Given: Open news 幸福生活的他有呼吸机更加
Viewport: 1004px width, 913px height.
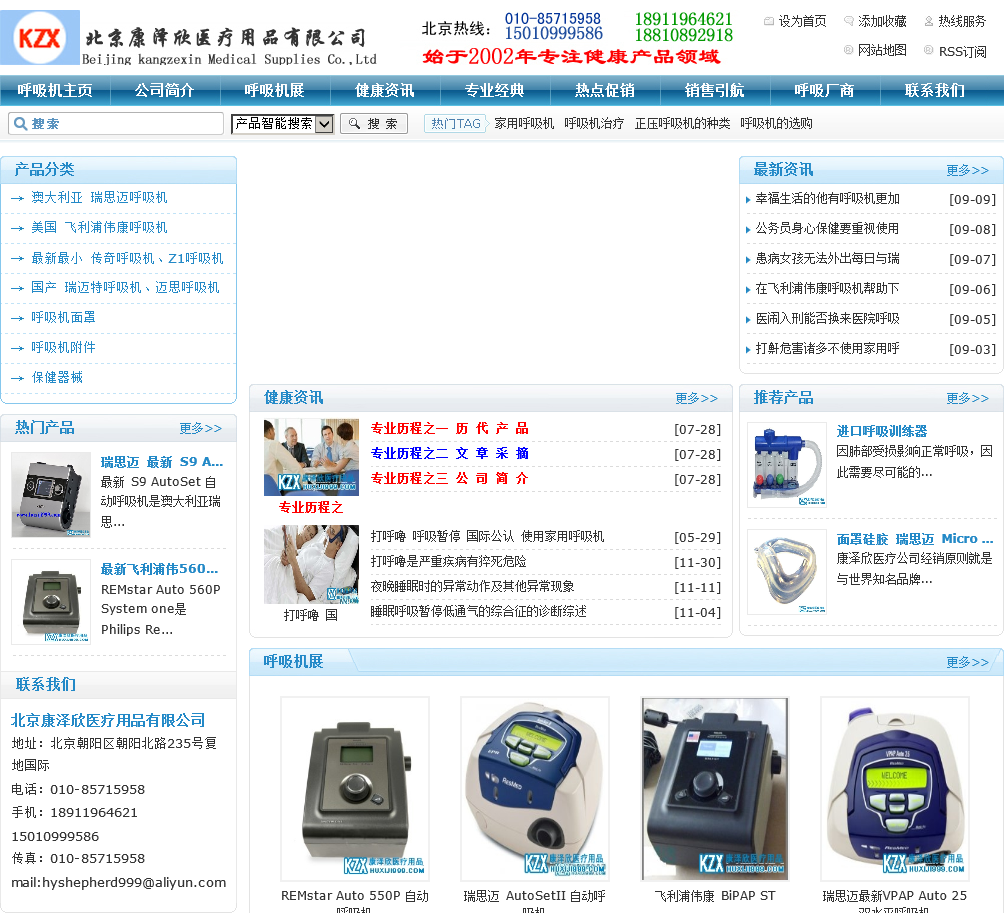Looking at the screenshot, I should 827,198.
